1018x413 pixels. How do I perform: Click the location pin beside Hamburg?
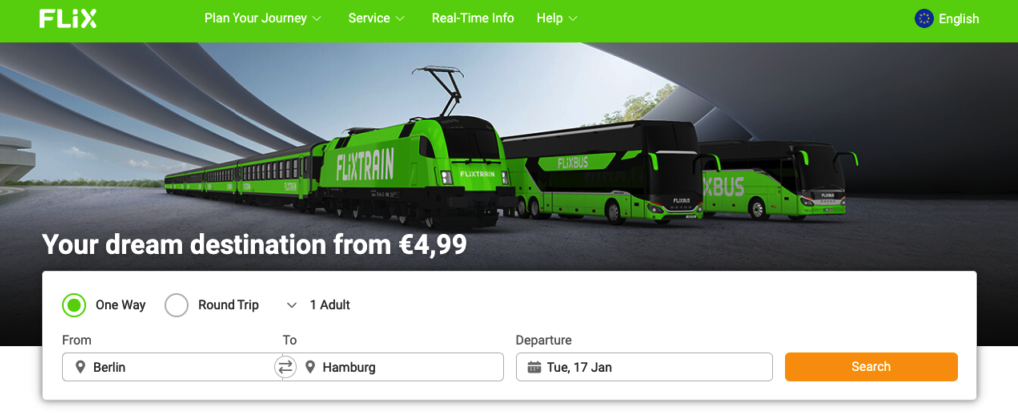pyautogui.click(x=310, y=368)
